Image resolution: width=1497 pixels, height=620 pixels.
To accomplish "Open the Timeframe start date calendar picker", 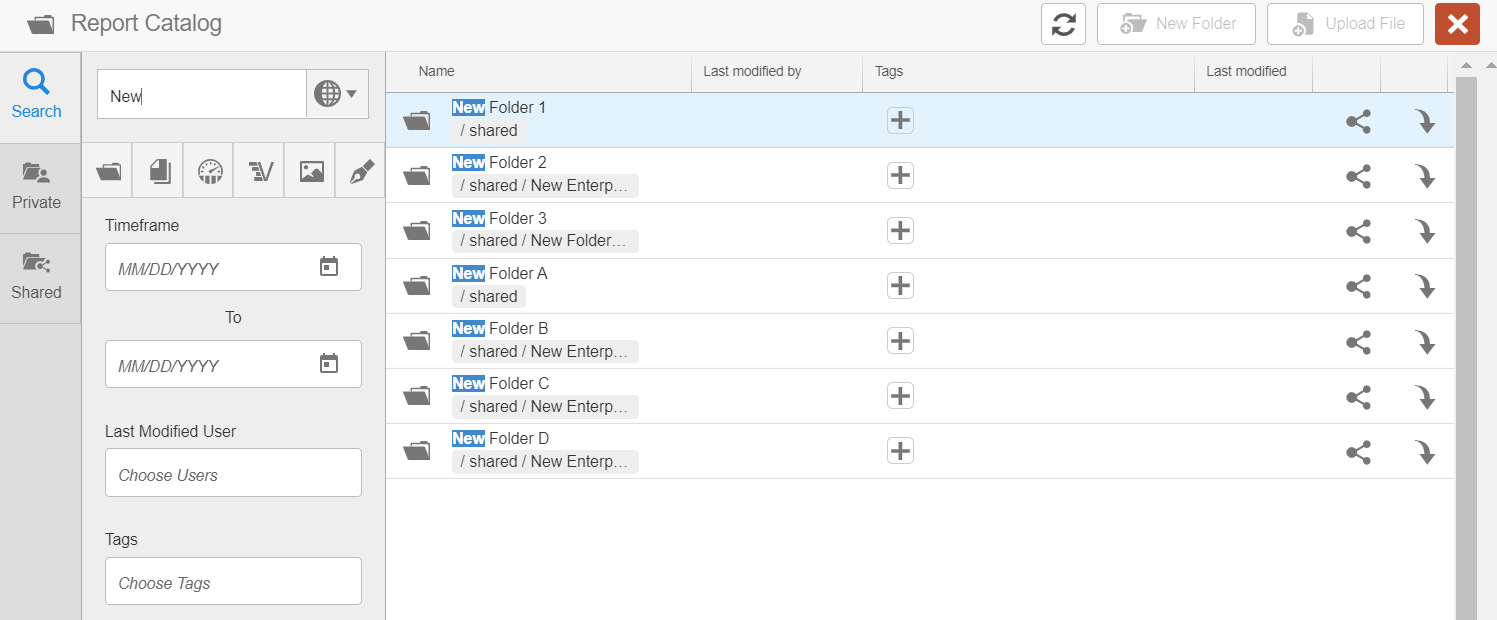I will click(x=329, y=267).
